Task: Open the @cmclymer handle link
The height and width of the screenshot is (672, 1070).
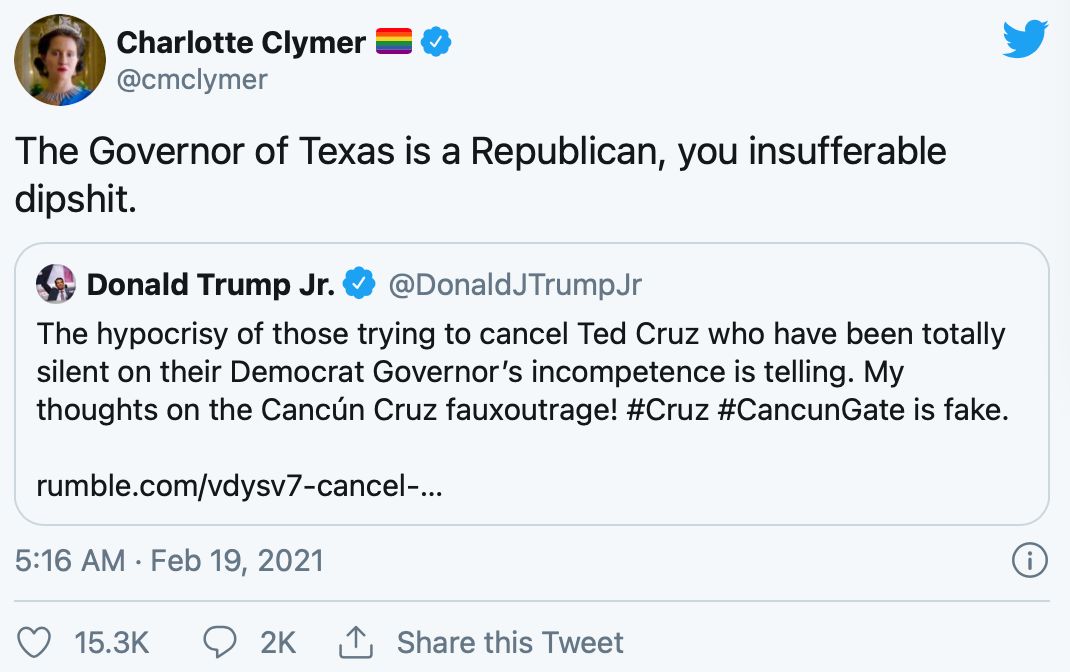Action: click(192, 79)
